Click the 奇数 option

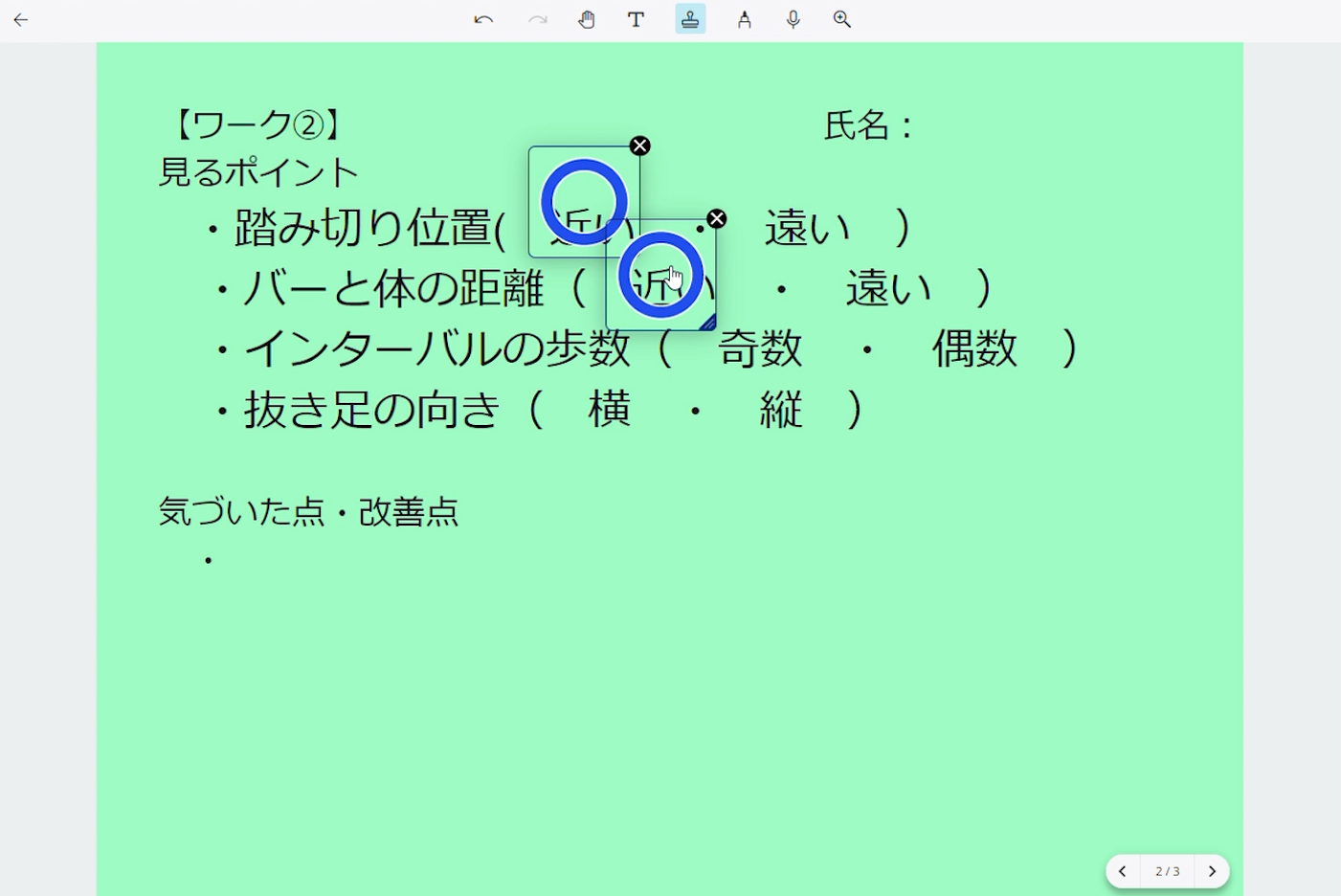(x=761, y=348)
